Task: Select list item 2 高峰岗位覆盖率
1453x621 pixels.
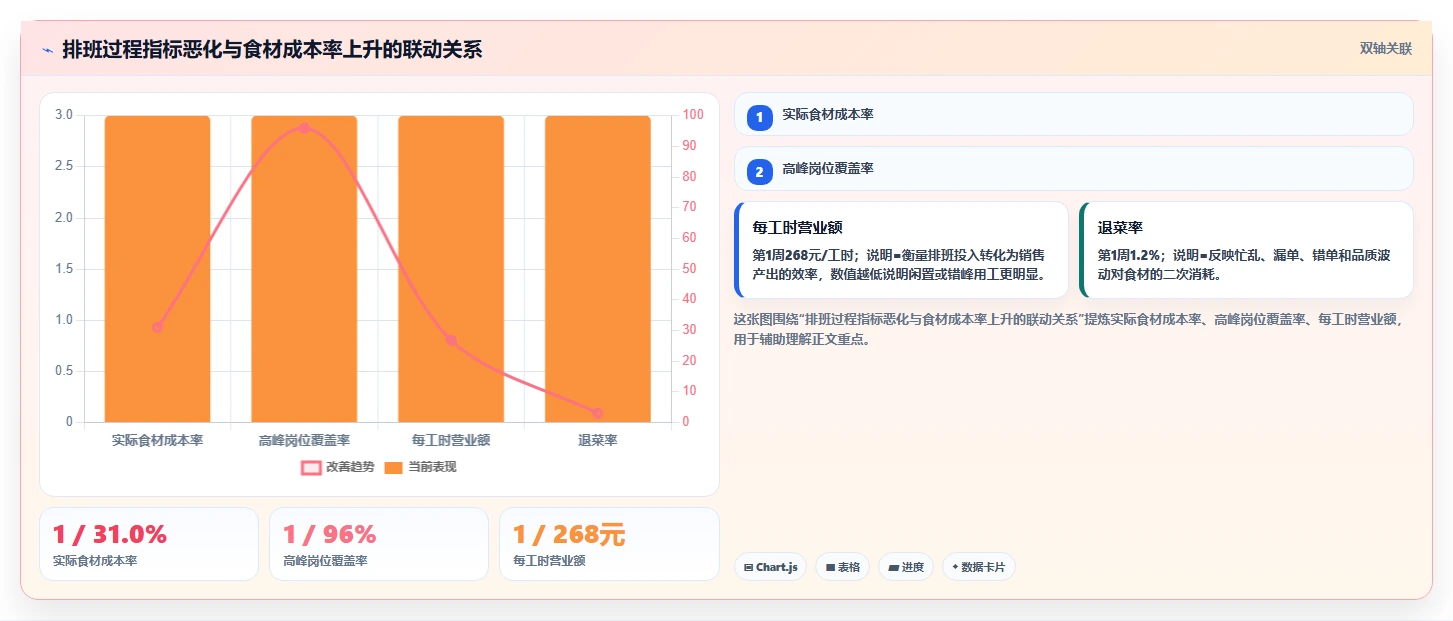Action: (1074, 168)
